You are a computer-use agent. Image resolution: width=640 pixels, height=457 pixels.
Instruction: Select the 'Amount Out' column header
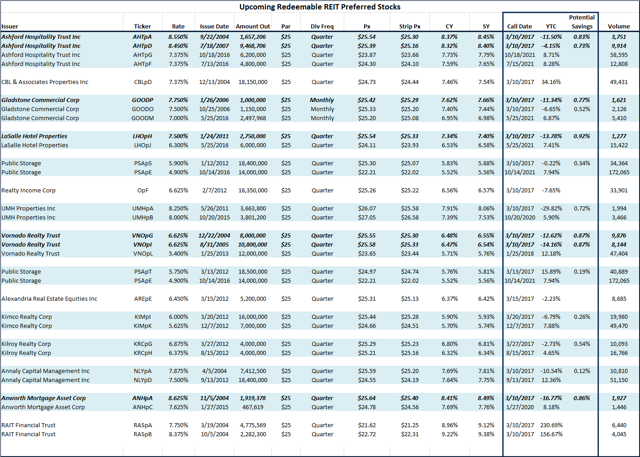click(253, 27)
